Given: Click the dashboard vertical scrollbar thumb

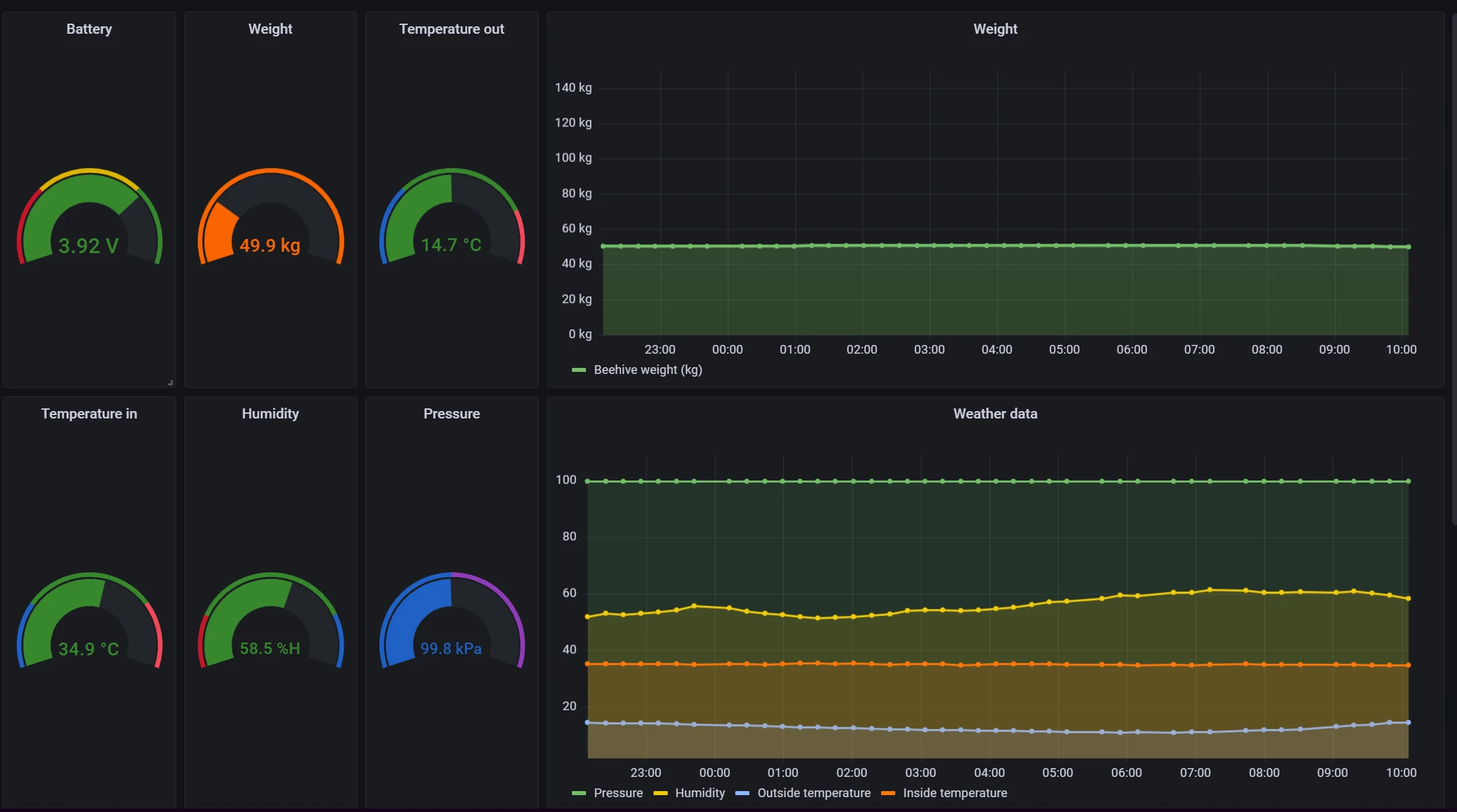Looking at the screenshot, I should pos(1454,269).
